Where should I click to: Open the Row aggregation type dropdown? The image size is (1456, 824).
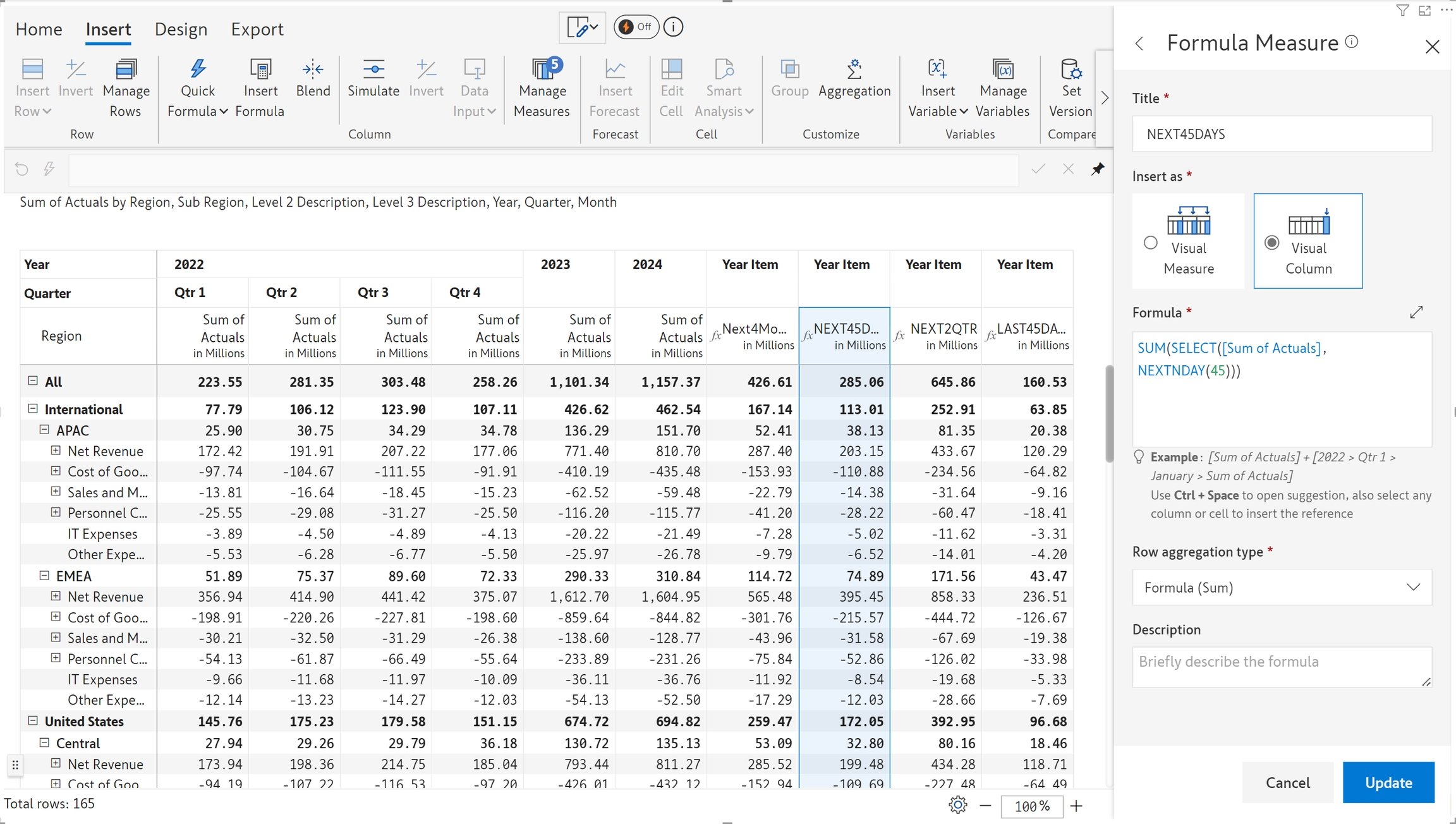pyautogui.click(x=1282, y=588)
